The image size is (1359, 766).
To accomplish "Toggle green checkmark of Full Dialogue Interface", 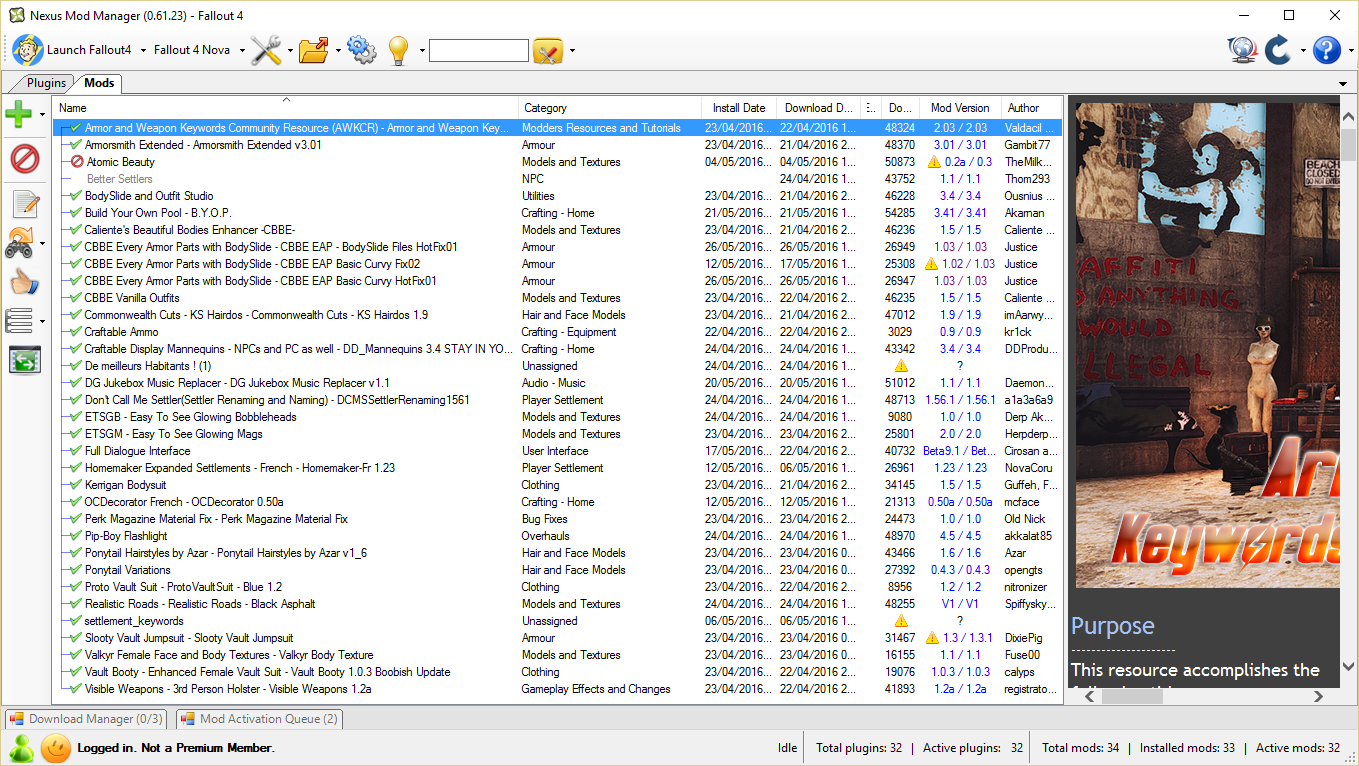I will tap(76, 451).
